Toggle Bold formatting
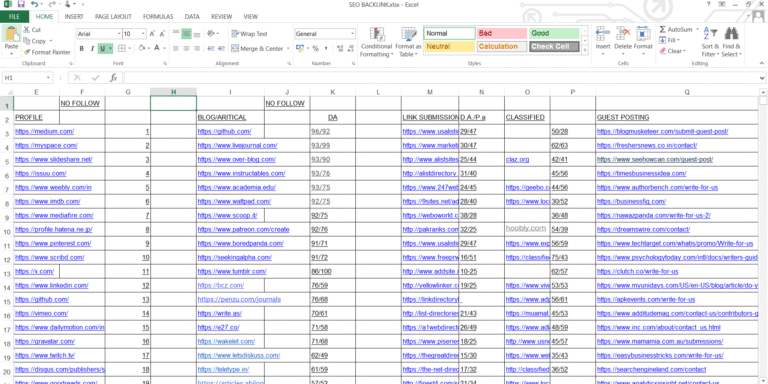 (x=81, y=48)
